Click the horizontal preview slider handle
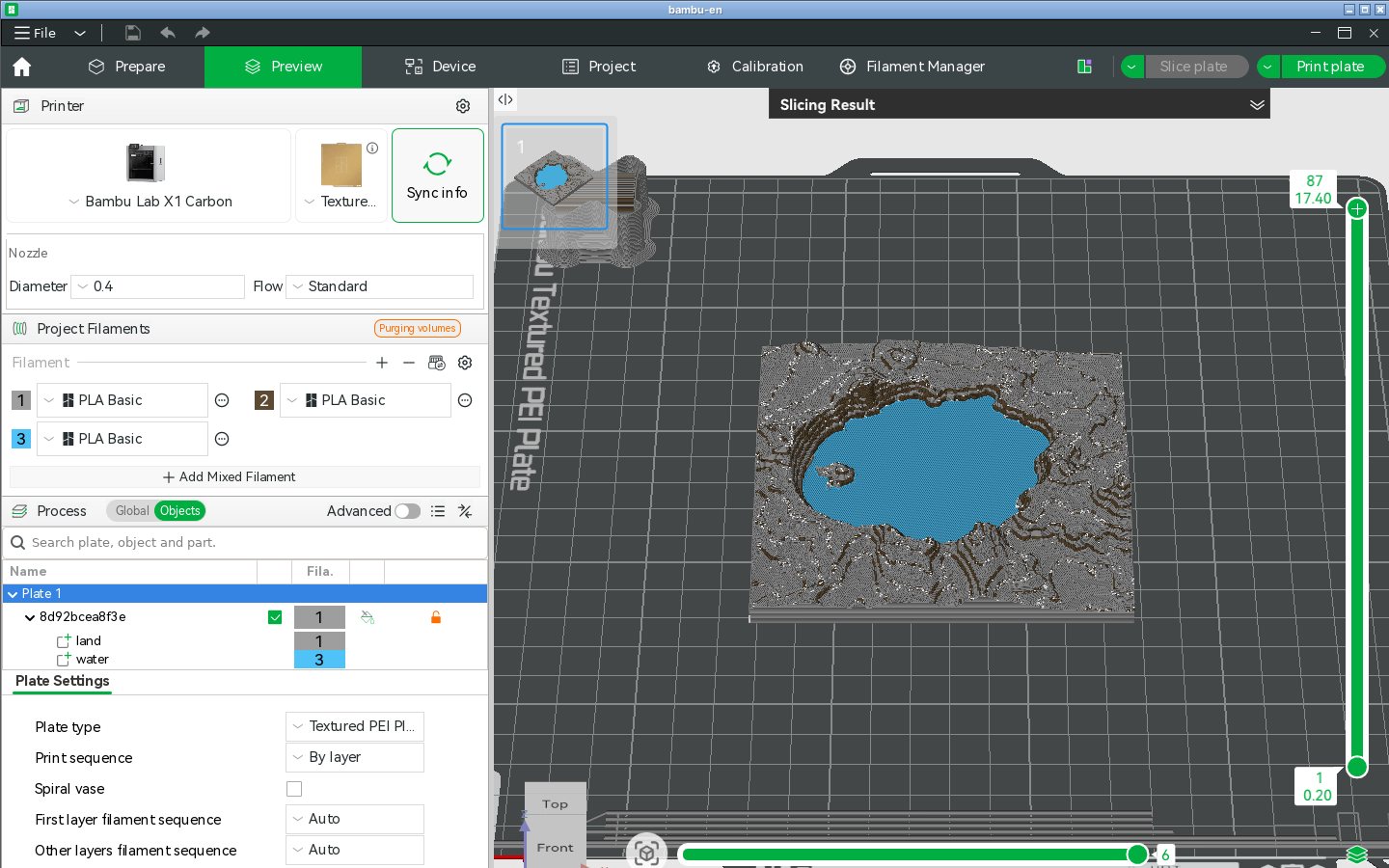This screenshot has height=868, width=1389. pyautogui.click(x=1137, y=854)
